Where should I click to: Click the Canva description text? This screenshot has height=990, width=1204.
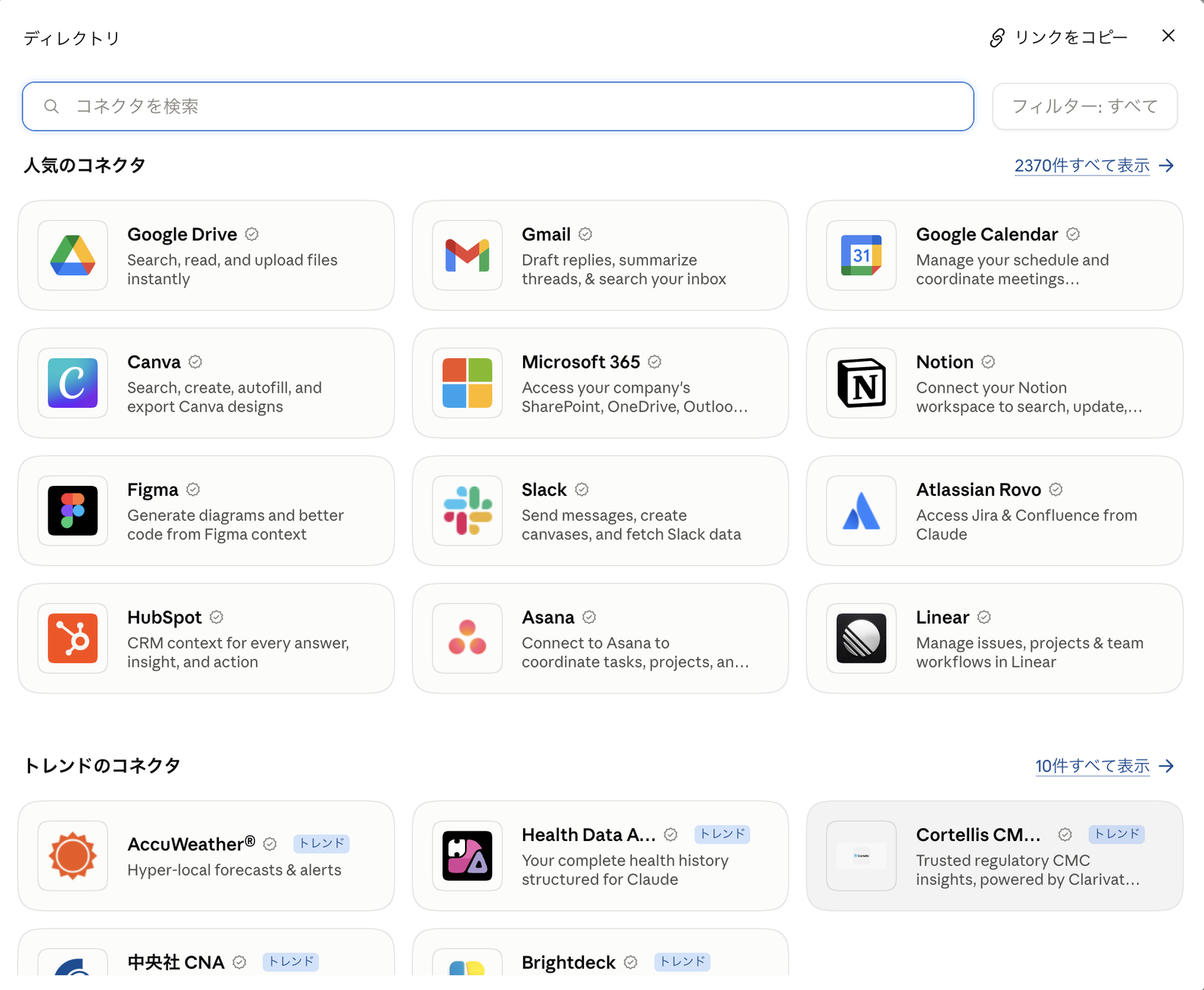224,397
